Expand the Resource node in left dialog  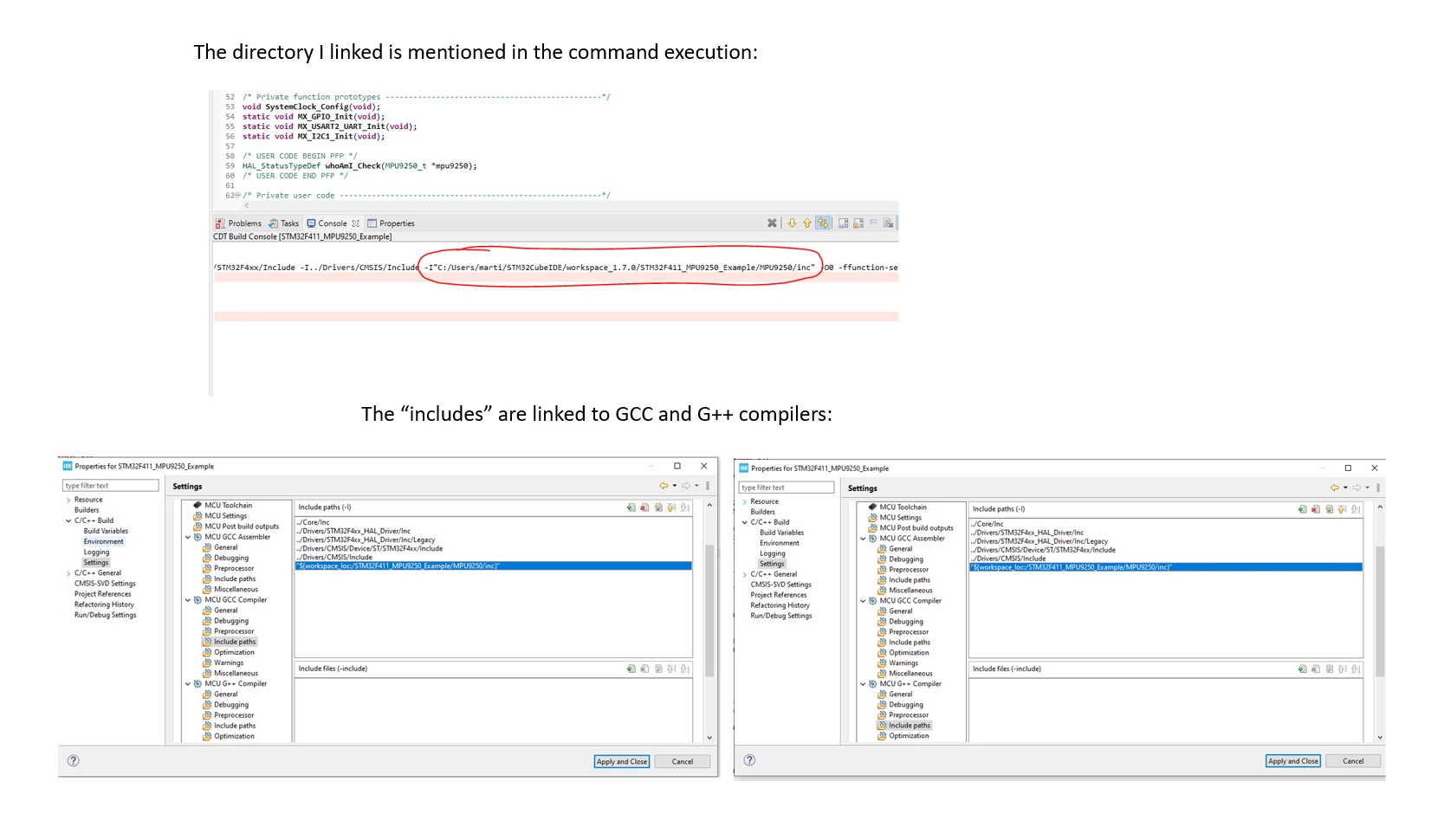pos(68,500)
